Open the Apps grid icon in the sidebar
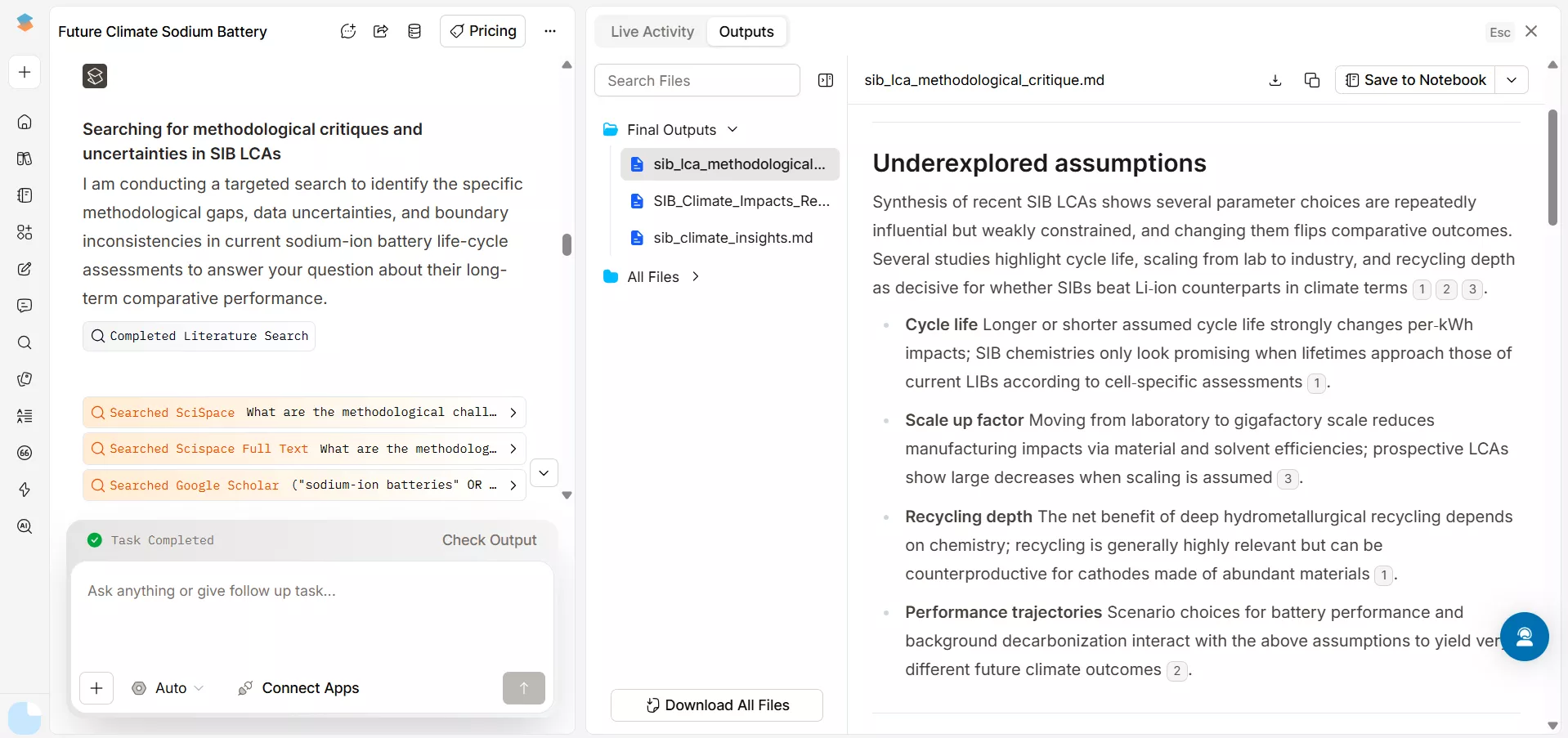 pos(25,233)
